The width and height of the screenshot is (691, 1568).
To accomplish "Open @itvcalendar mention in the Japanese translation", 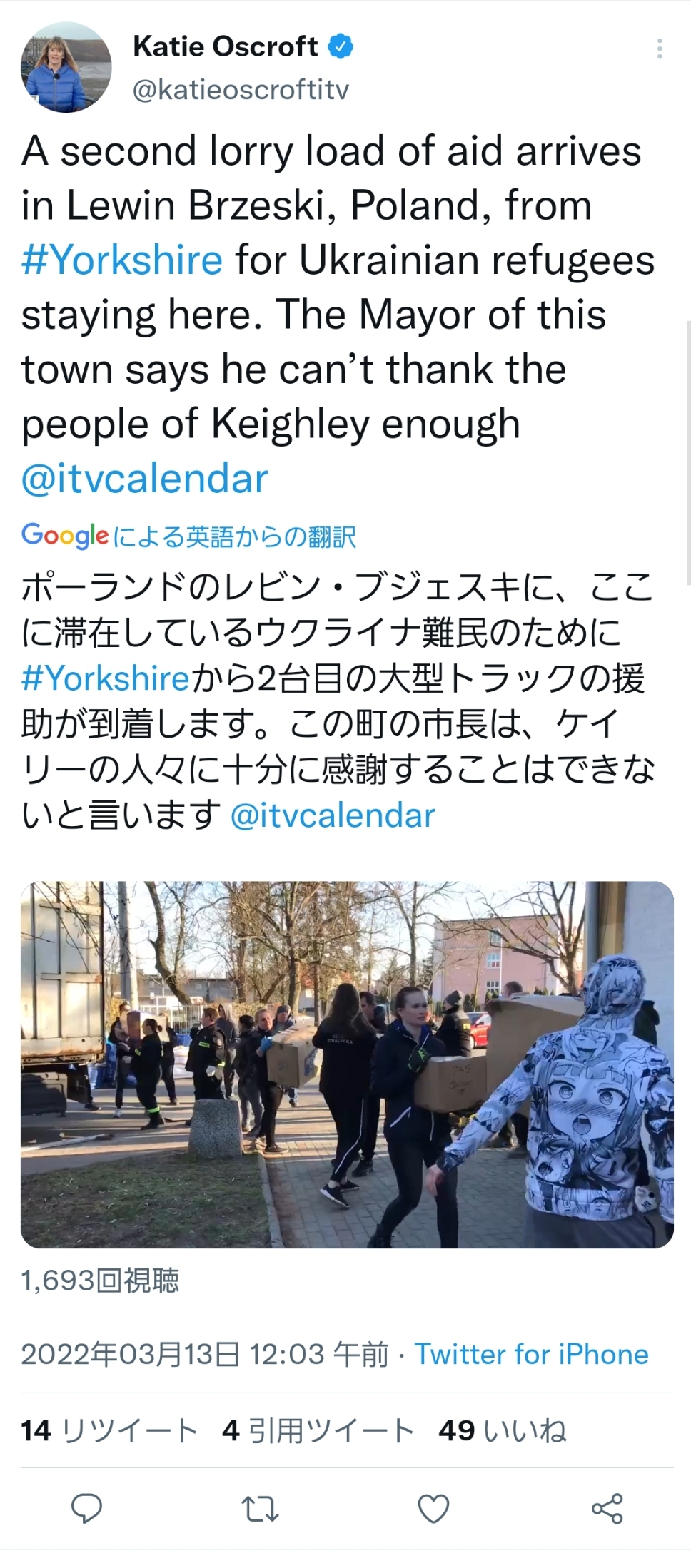I will tap(333, 815).
